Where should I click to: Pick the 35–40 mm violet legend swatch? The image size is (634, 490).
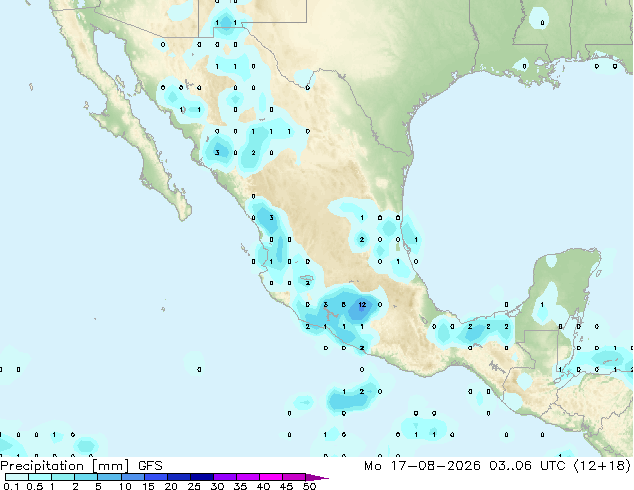(247, 477)
